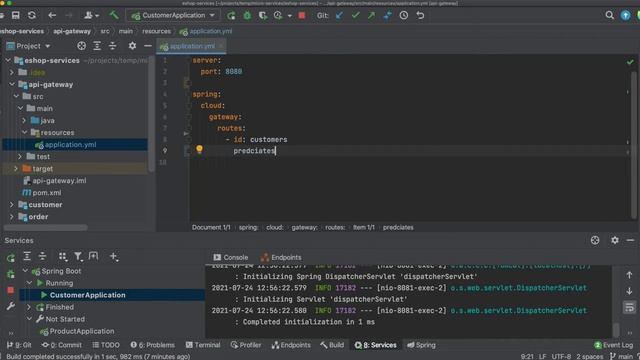Click the yellow intention lightbulb

click(x=199, y=149)
